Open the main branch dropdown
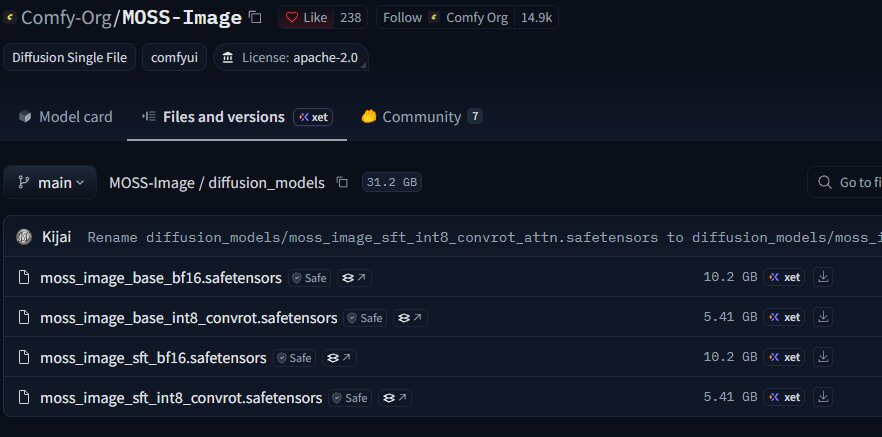Viewport: 882px width, 437px height. click(x=50, y=182)
